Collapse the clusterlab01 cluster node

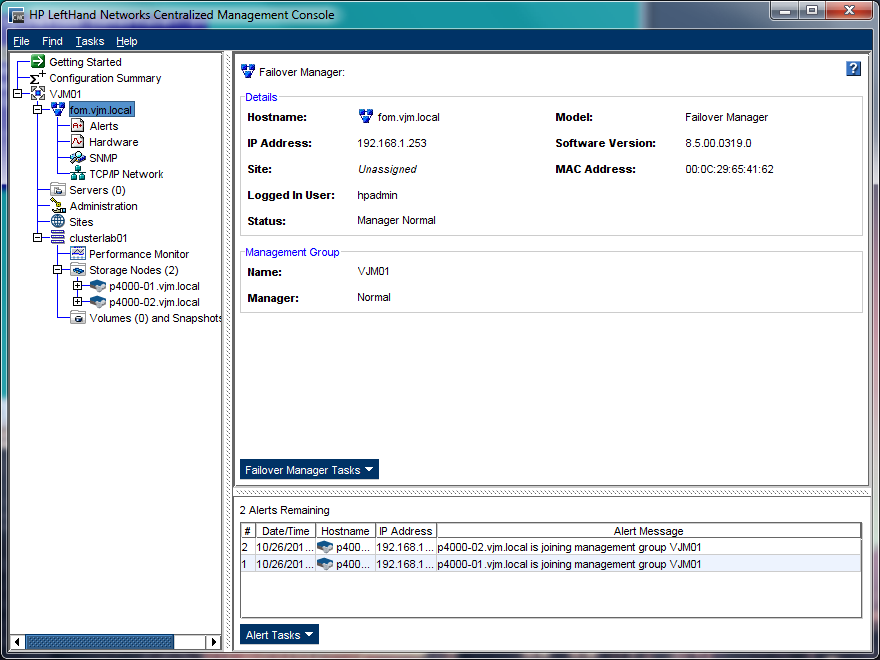[38, 238]
